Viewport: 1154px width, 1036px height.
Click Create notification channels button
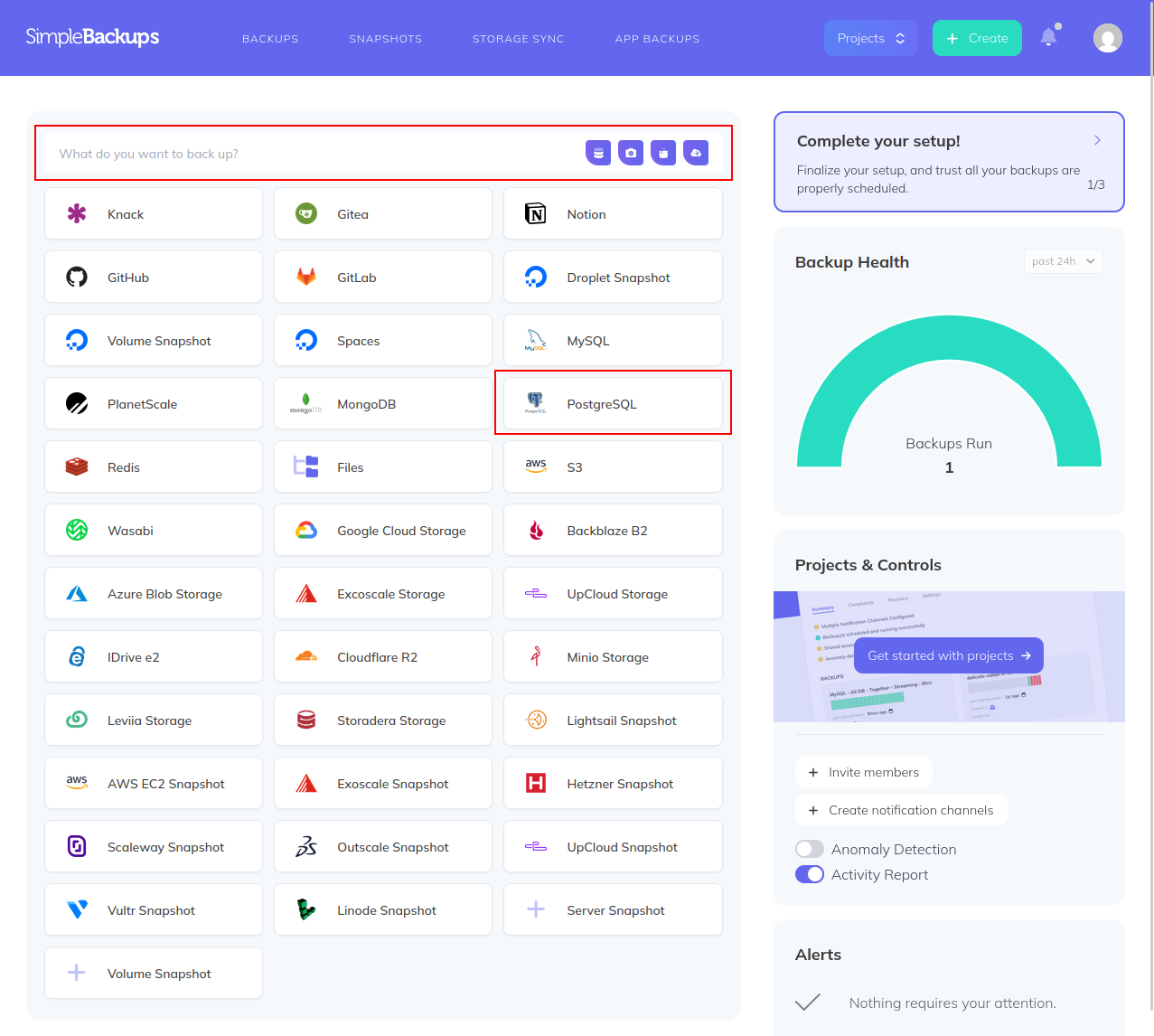click(x=901, y=810)
